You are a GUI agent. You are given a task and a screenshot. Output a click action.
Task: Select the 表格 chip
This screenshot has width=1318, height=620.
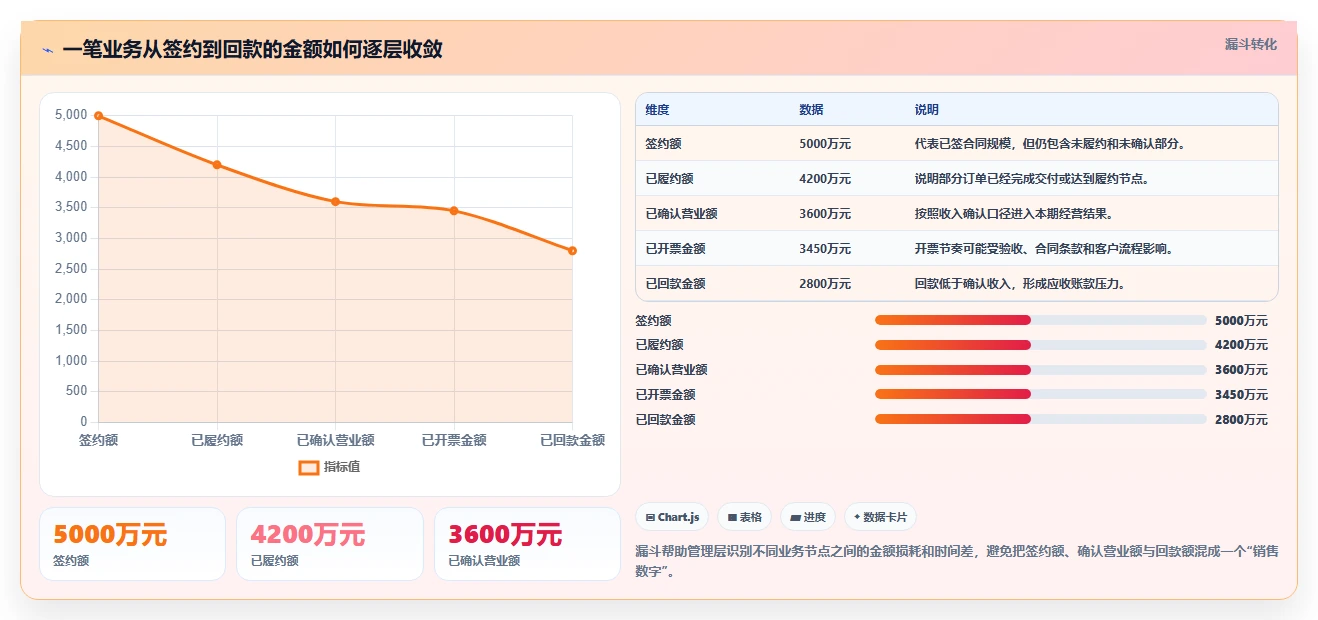[745, 517]
